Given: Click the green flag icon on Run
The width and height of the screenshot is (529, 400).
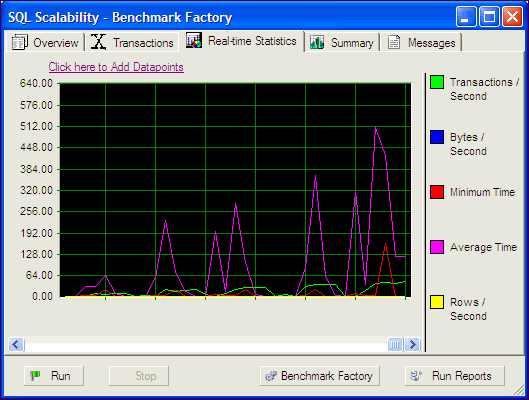Looking at the screenshot, I should click(35, 375).
